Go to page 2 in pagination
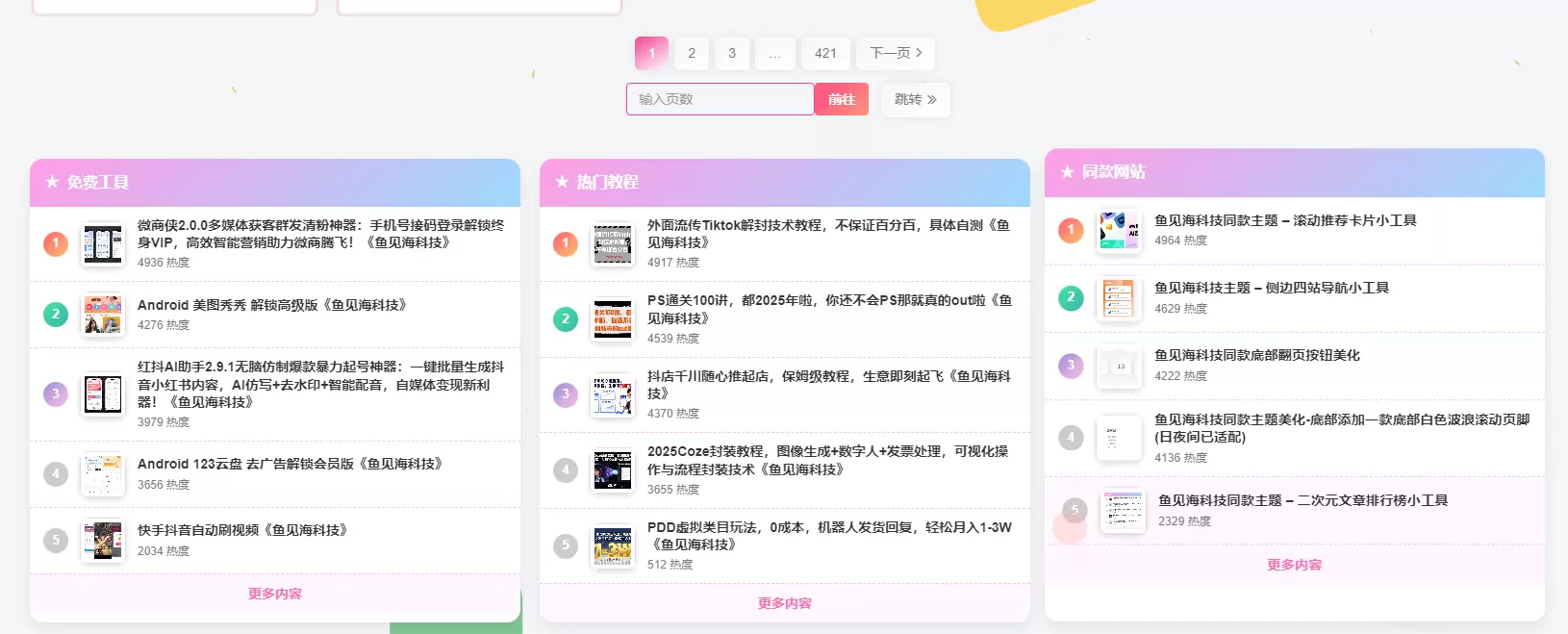Screen dimensions: 1568x634 692,53
